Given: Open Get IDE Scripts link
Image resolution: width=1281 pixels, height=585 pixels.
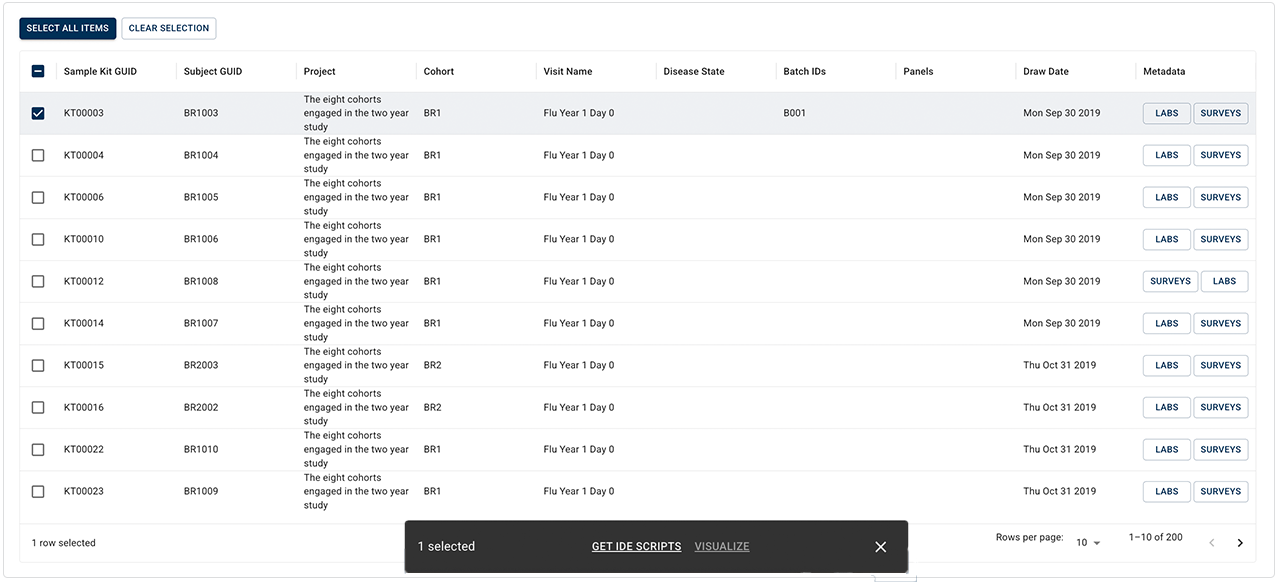Looking at the screenshot, I should pyautogui.click(x=636, y=547).
